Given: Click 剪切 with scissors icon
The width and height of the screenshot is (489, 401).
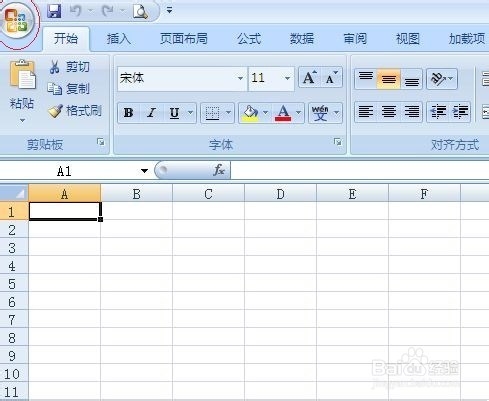Looking at the screenshot, I should pos(69,67).
